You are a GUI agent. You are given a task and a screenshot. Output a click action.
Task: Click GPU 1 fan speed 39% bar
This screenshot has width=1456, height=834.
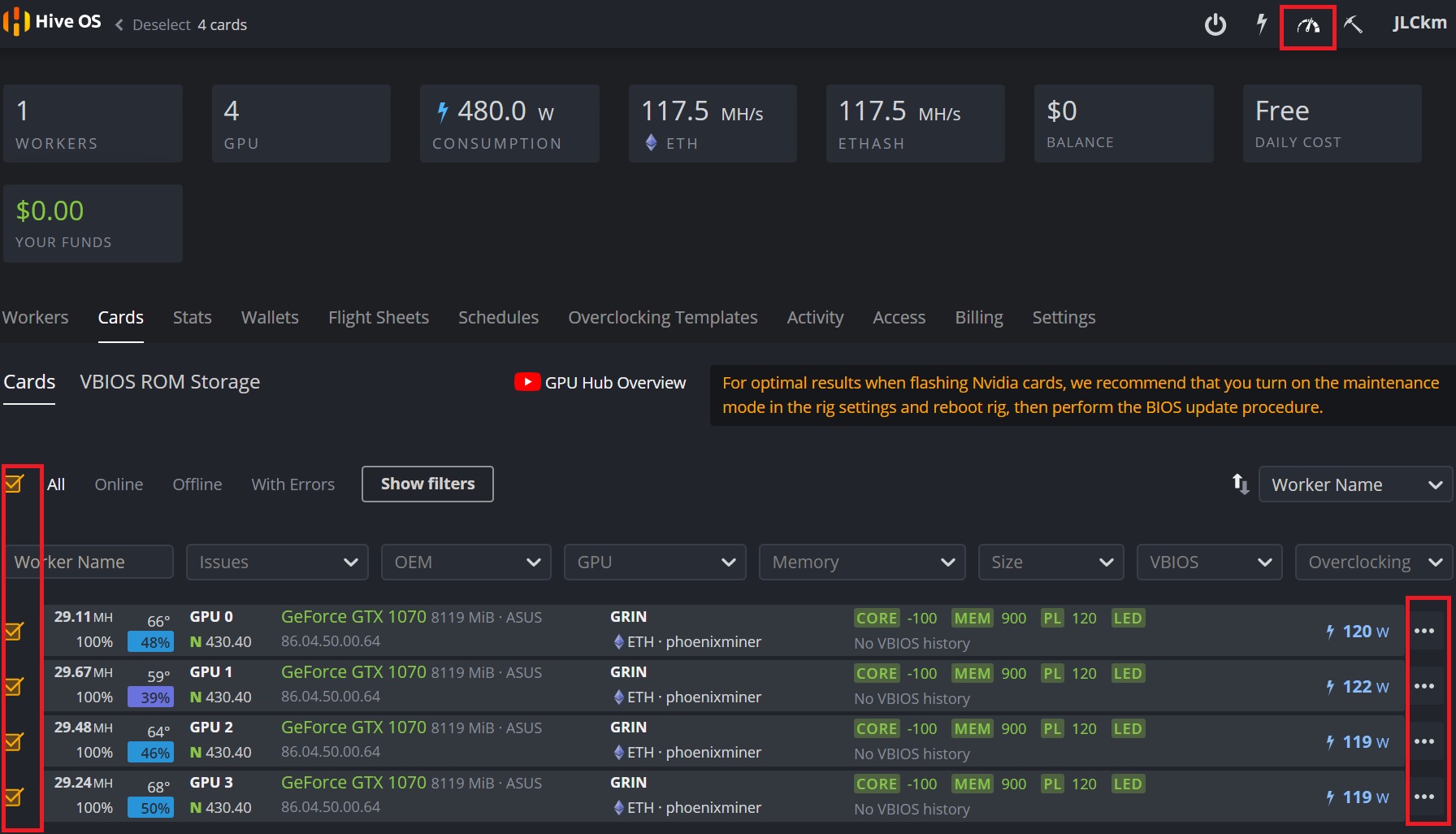(150, 697)
